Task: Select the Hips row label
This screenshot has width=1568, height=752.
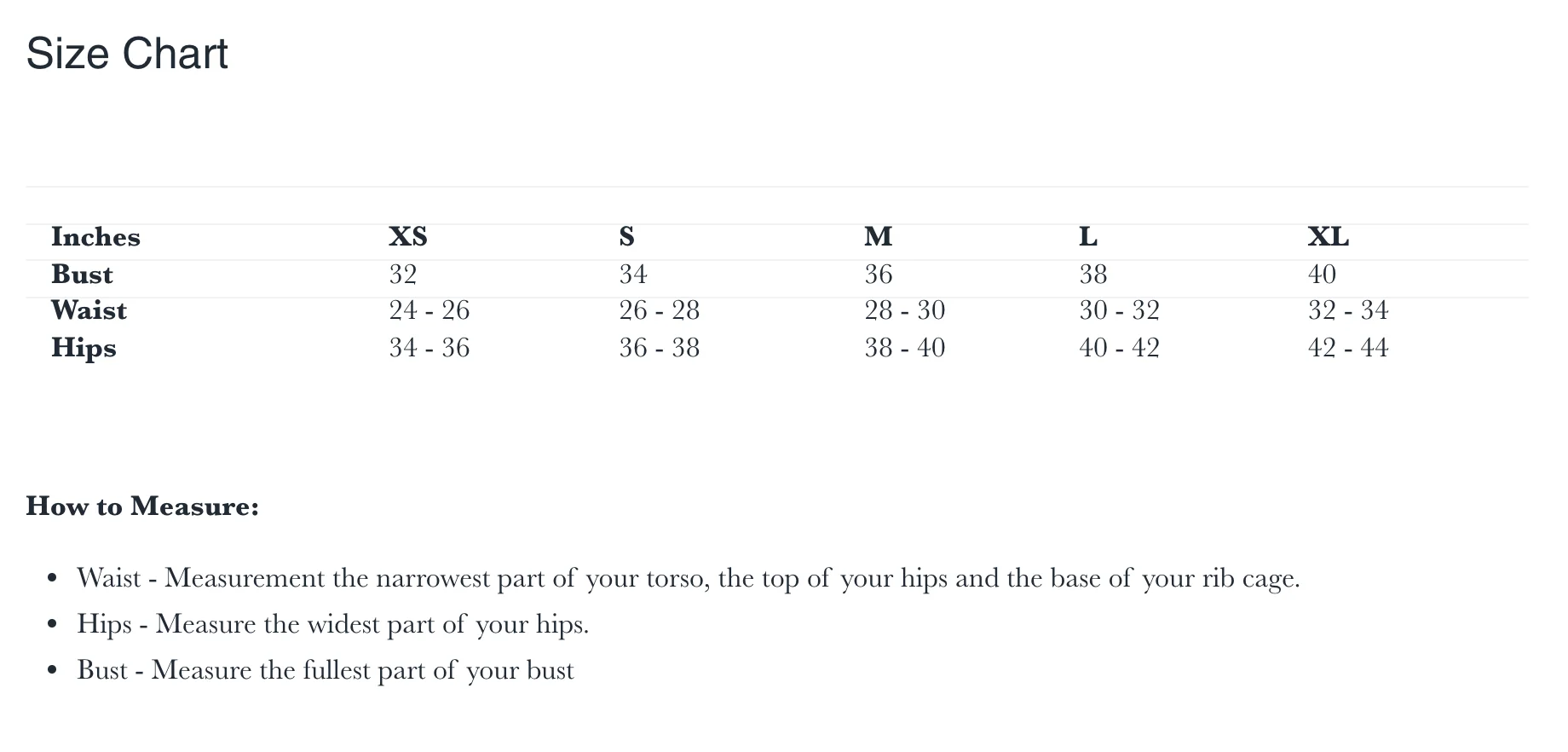Action: pyautogui.click(x=84, y=348)
